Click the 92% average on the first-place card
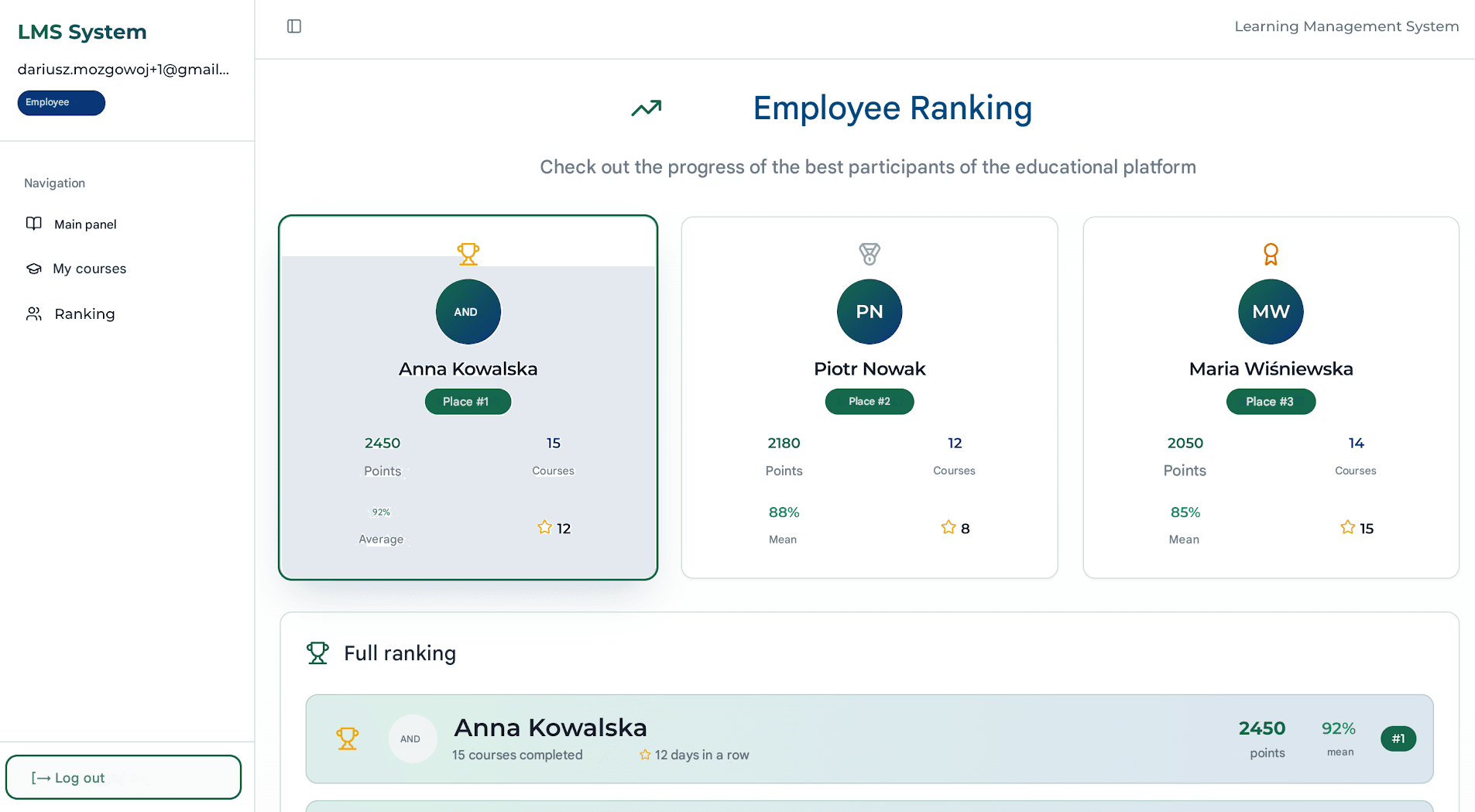 tap(381, 512)
